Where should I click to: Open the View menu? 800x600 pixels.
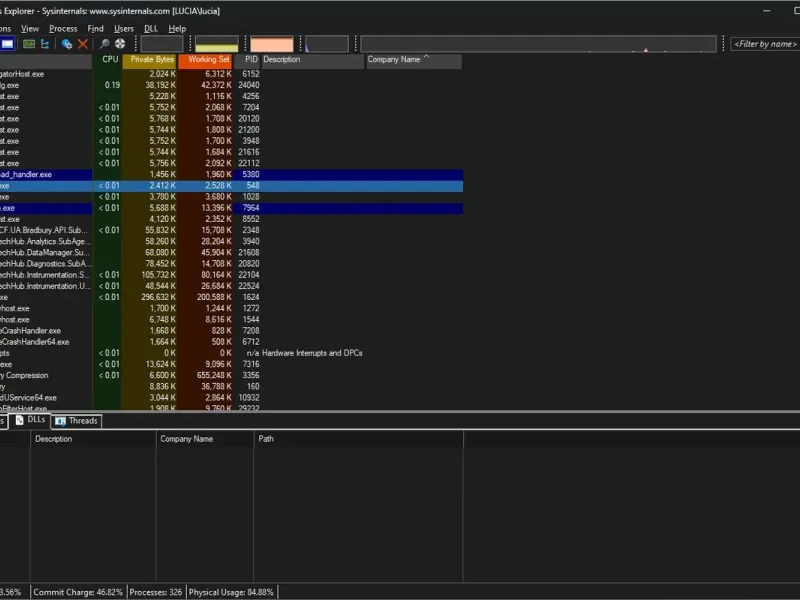click(x=30, y=29)
